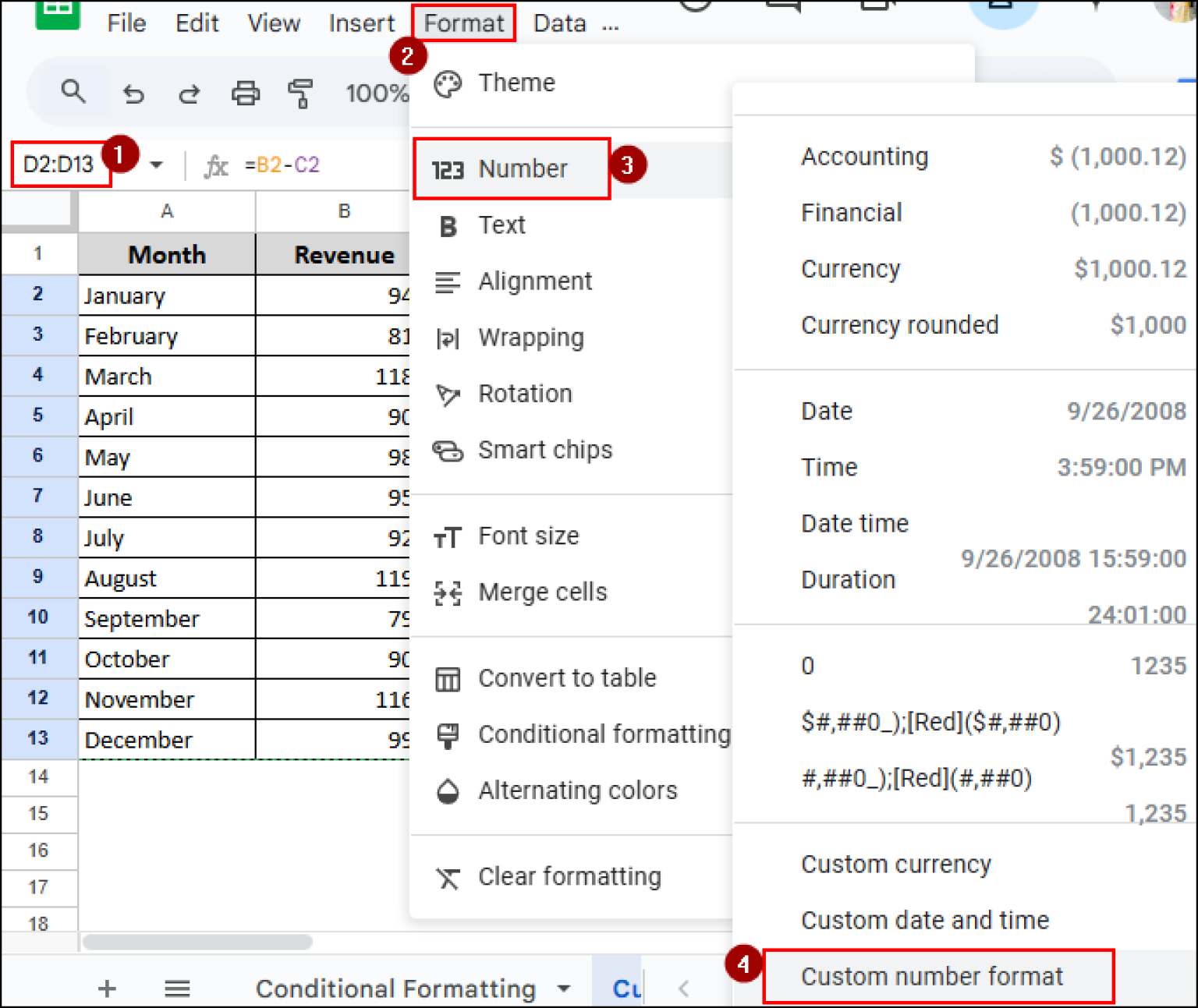Viewport: 1198px width, 1008px height.
Task: Select the Undo icon in the toolbar
Action: point(133,93)
